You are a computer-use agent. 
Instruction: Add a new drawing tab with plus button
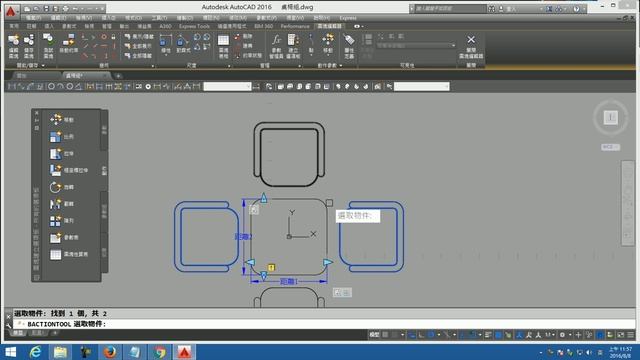pos(118,76)
